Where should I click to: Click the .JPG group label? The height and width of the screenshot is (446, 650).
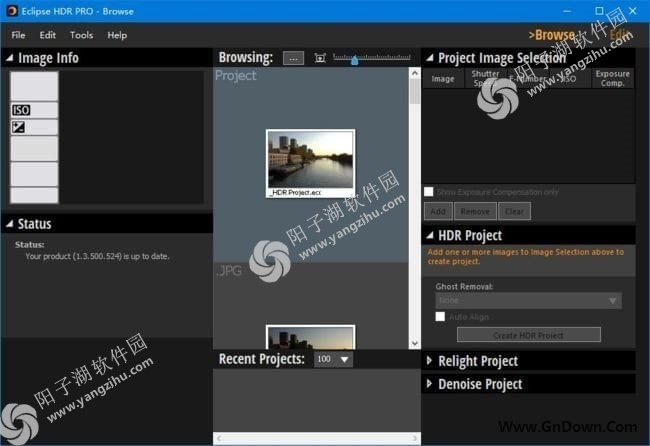229,271
